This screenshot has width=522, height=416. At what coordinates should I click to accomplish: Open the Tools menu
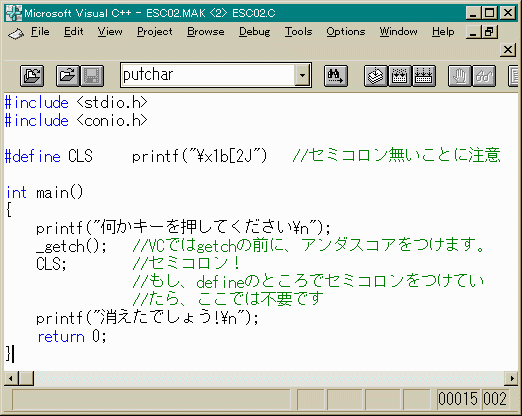coord(298,32)
